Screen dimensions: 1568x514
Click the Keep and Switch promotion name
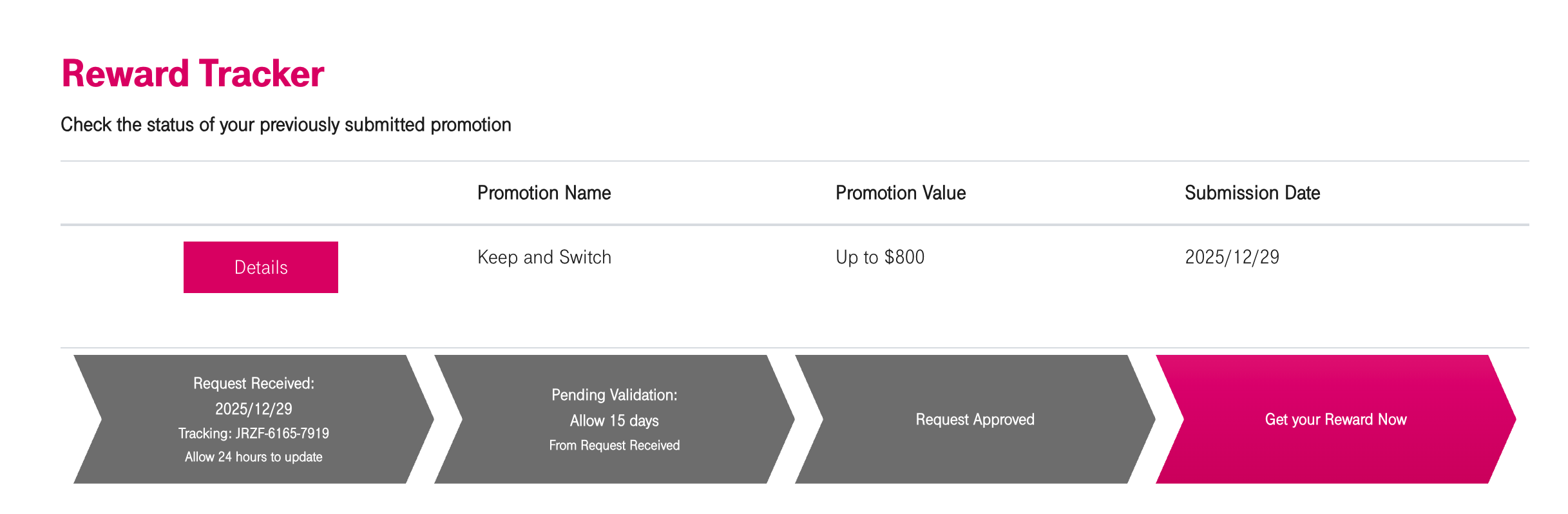pyautogui.click(x=544, y=257)
